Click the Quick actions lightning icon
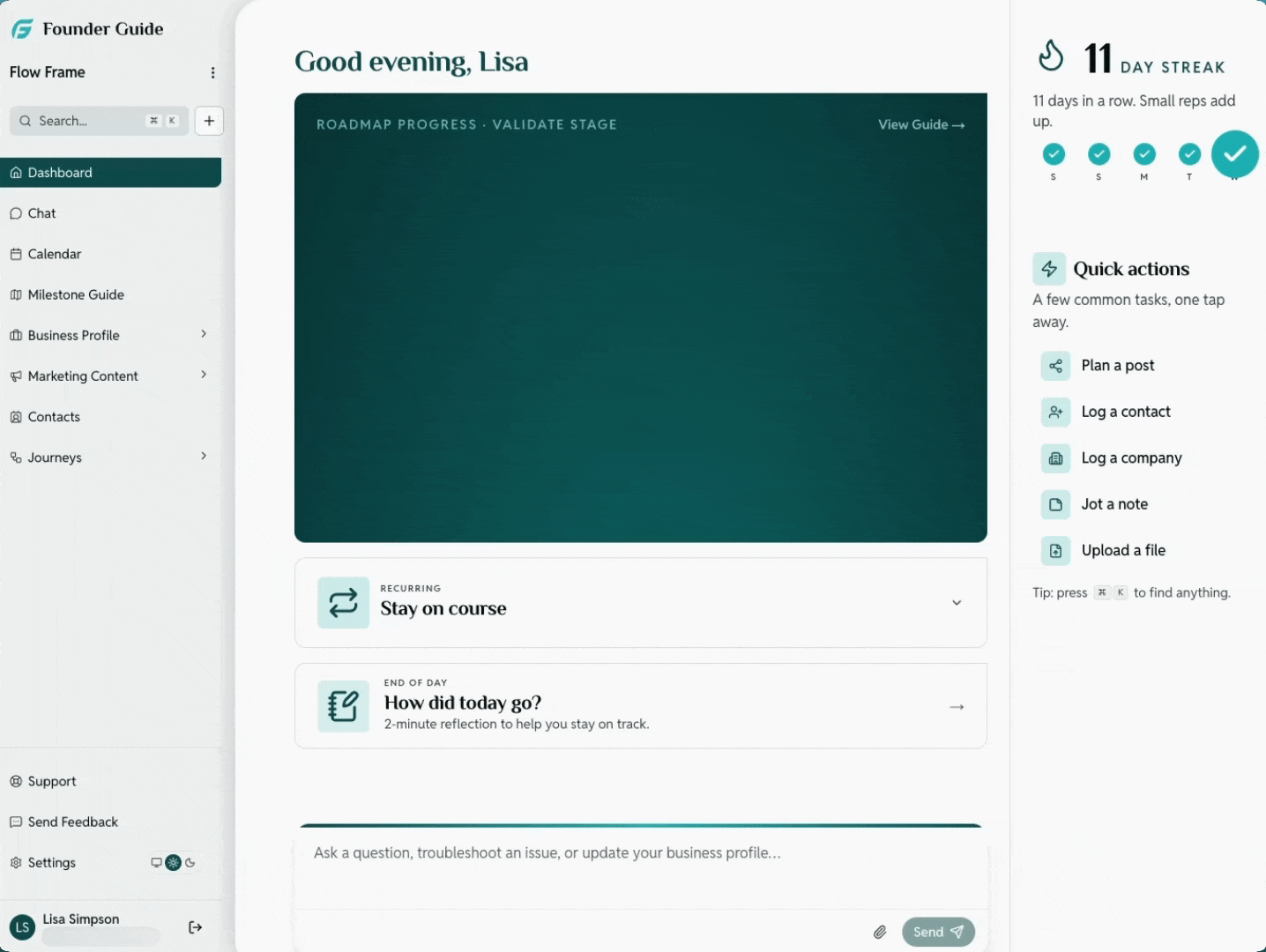The height and width of the screenshot is (952, 1266). (x=1049, y=269)
